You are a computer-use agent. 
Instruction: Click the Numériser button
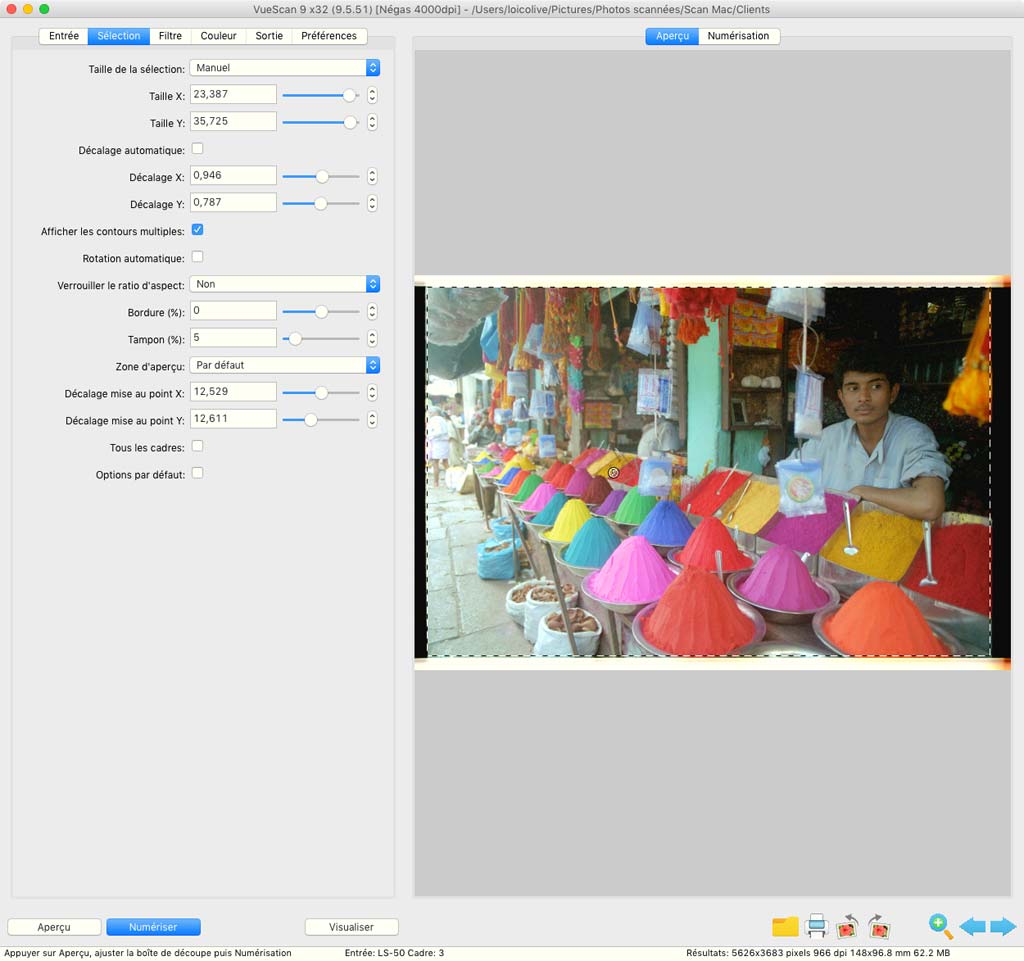[153, 927]
